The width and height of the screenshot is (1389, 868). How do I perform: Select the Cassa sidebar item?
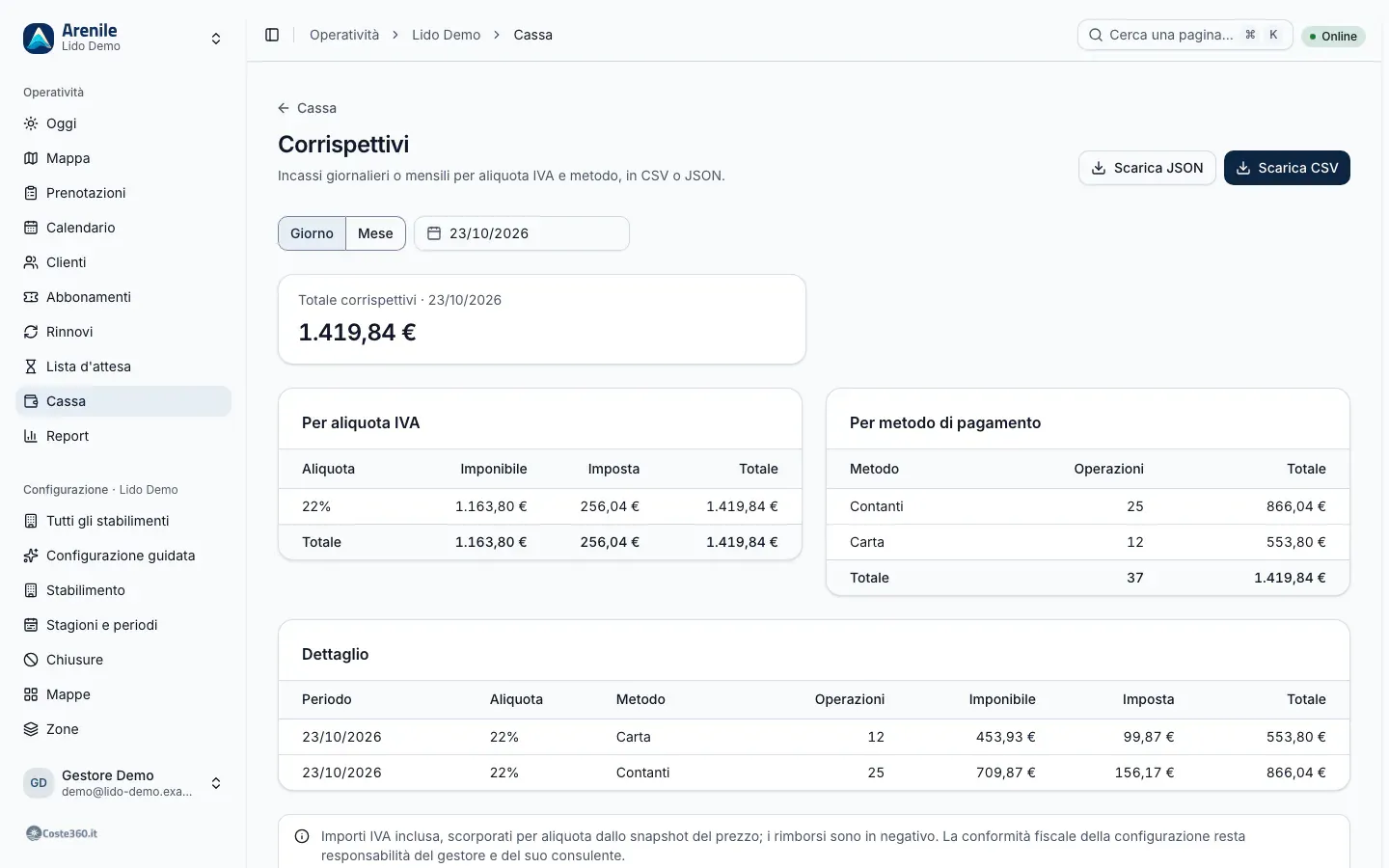point(123,401)
